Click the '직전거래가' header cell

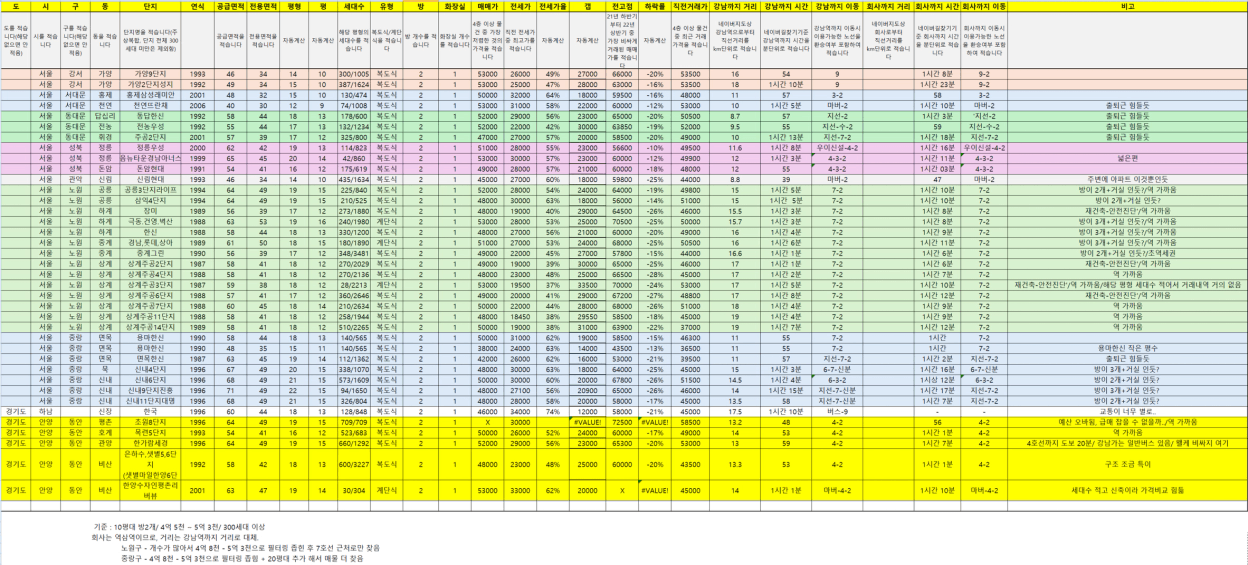[x=690, y=5]
